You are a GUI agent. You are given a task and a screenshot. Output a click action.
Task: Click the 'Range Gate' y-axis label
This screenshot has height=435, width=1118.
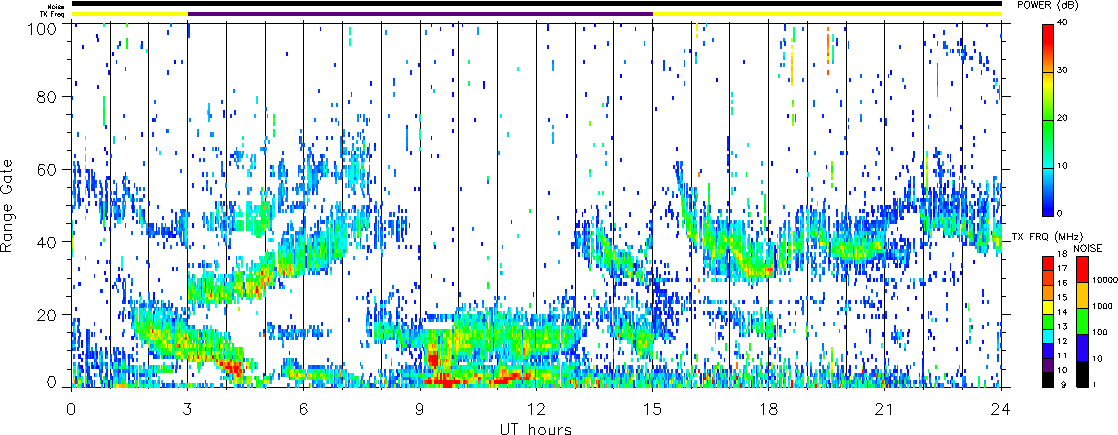click(x=9, y=205)
